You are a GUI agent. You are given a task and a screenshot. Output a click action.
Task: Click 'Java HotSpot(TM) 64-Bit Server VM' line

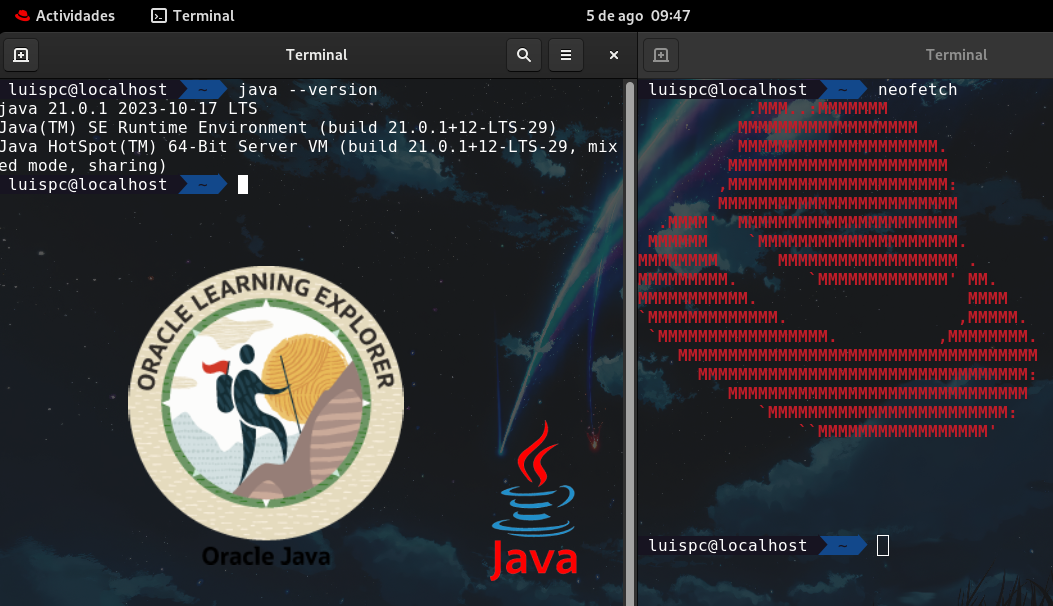coord(309,146)
